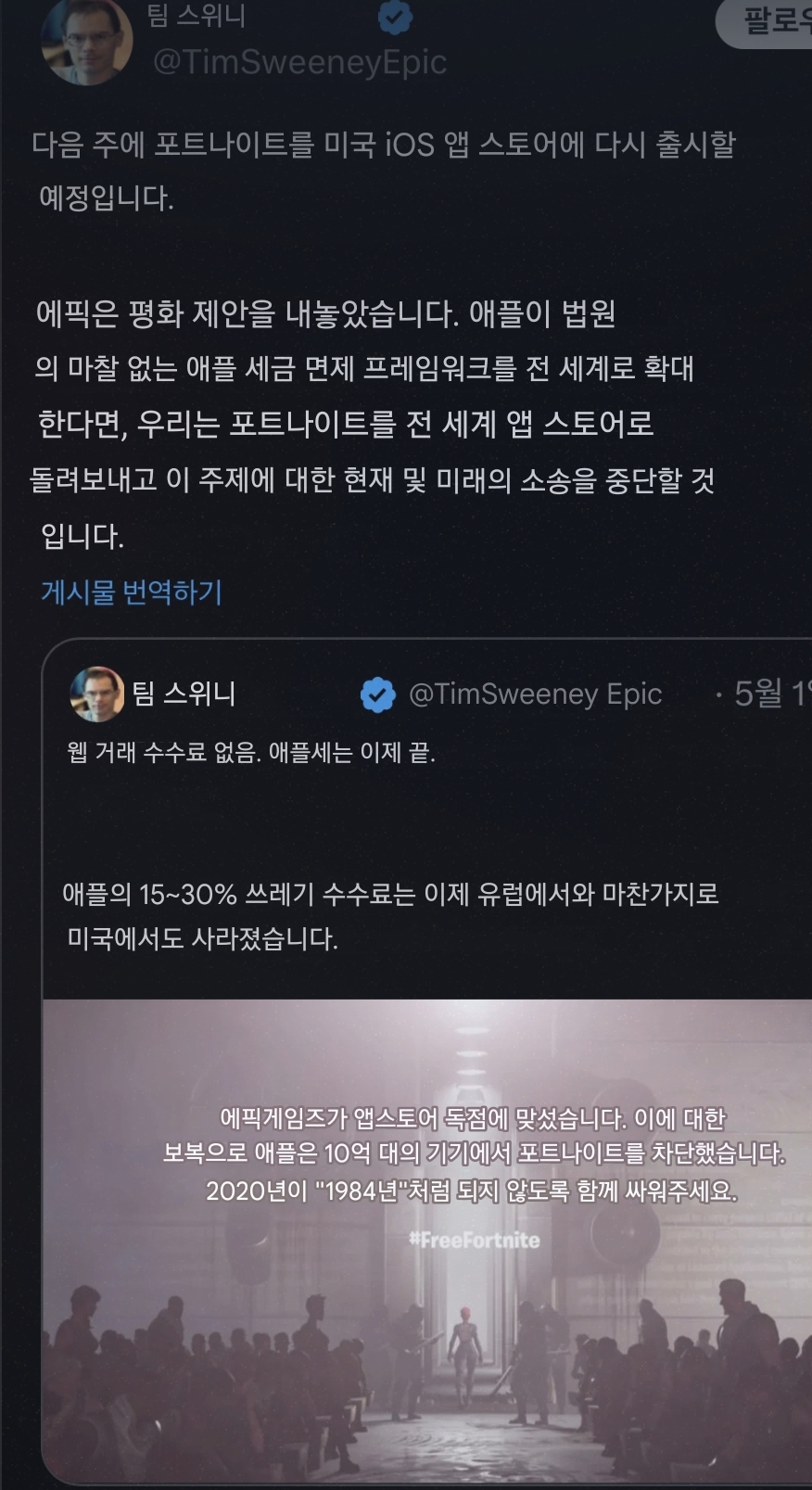Viewport: 812px width, 1490px height.
Task: Select the first paragraph about iOS 앱 스토어
Action: 384,171
